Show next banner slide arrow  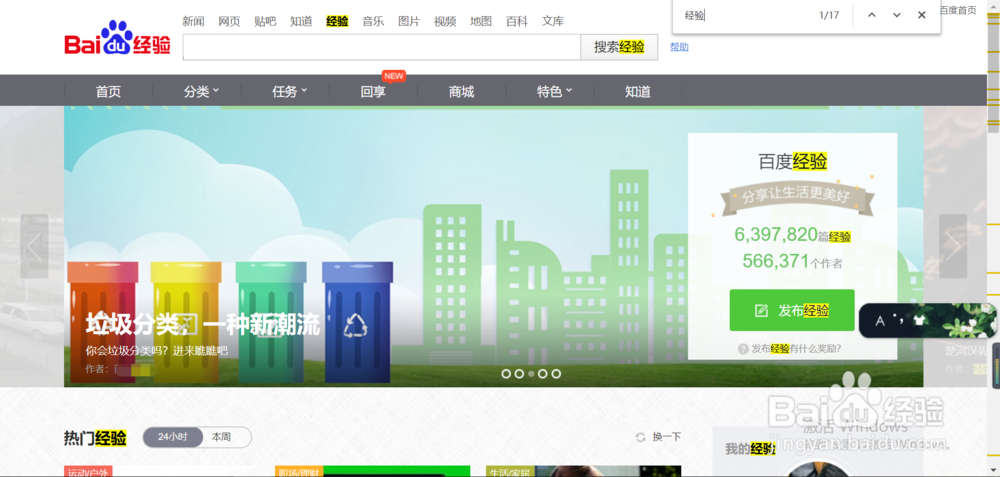pos(953,246)
